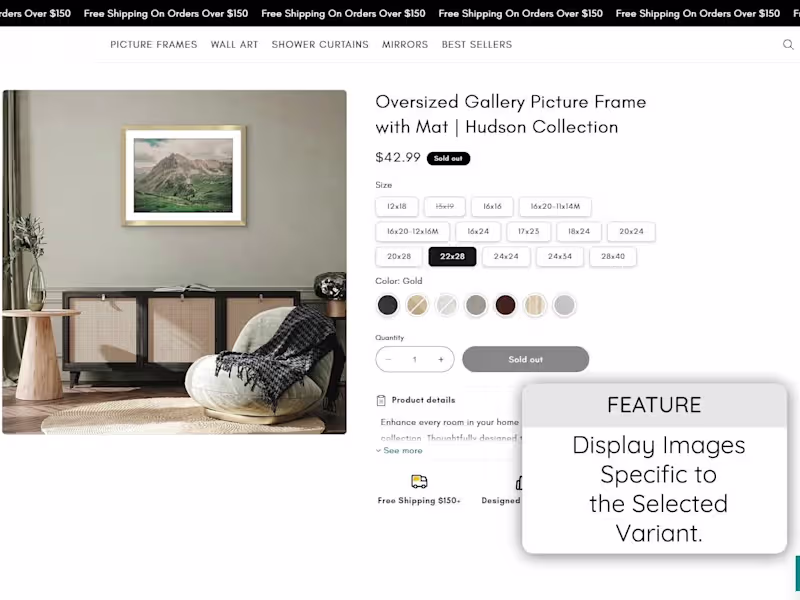Click the grey Sold out button
The width and height of the screenshot is (800, 600).
(x=526, y=359)
